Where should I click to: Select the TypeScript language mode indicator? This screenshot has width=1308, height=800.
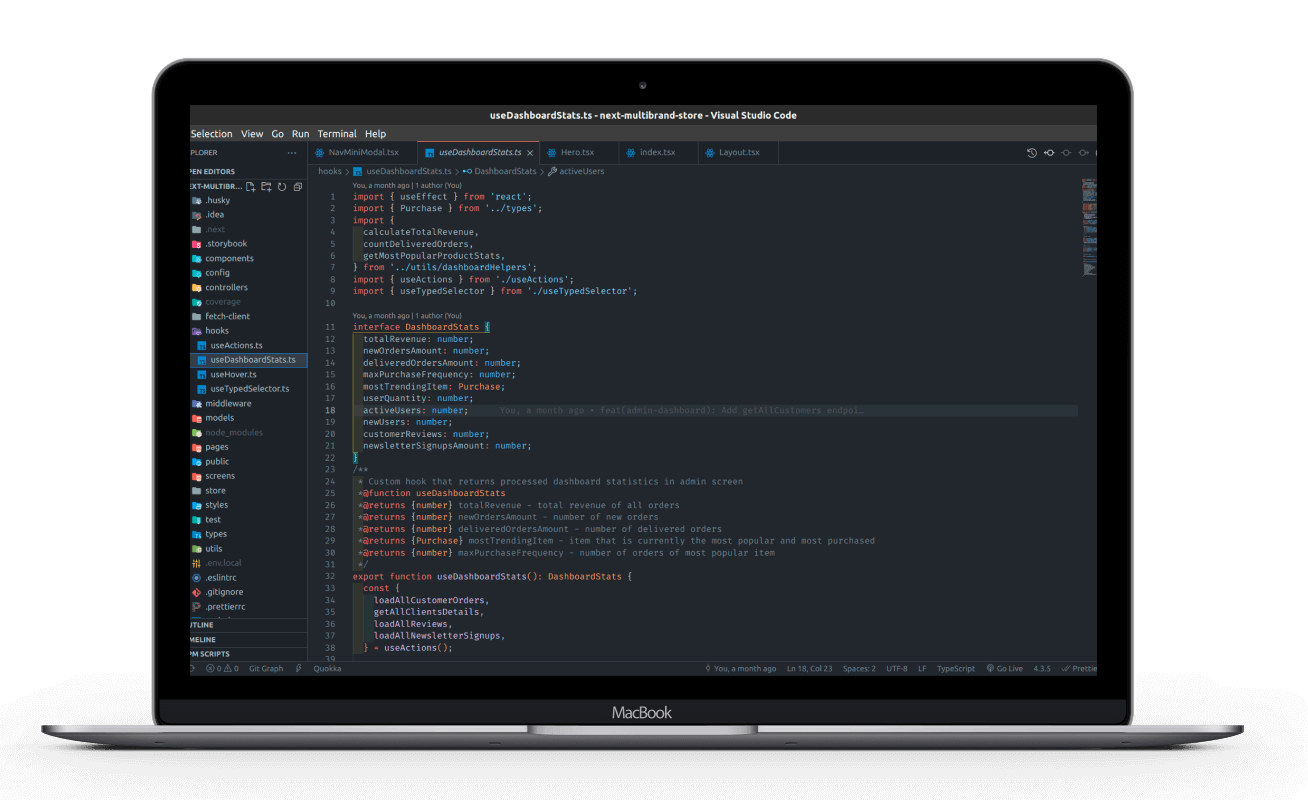tap(955, 668)
